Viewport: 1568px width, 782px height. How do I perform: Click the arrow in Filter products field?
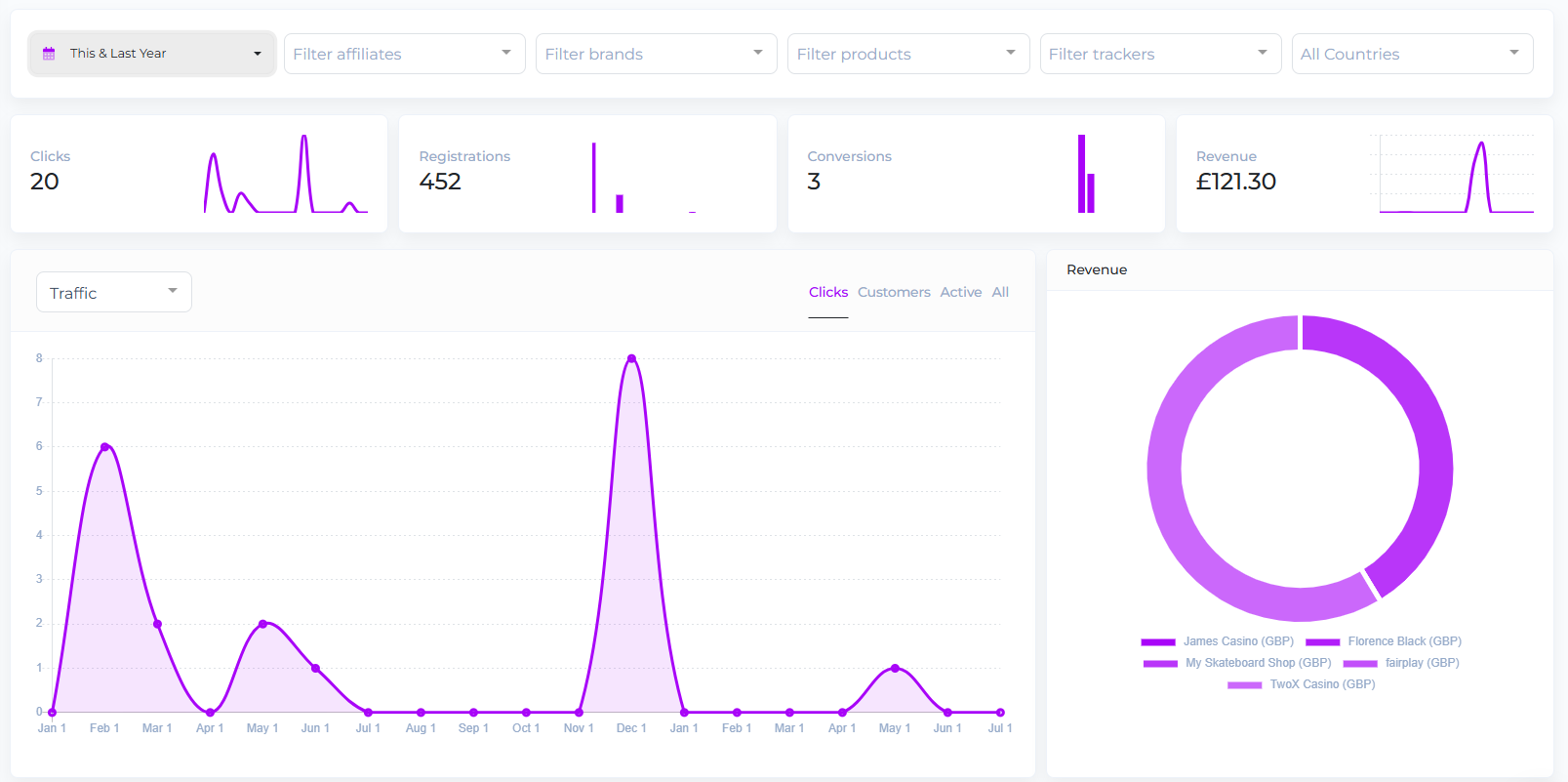point(1011,53)
